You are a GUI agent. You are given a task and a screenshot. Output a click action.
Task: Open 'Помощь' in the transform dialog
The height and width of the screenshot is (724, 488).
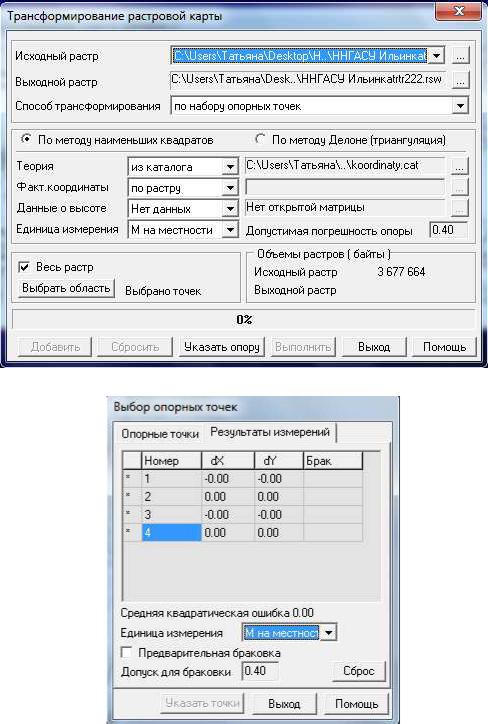444,347
